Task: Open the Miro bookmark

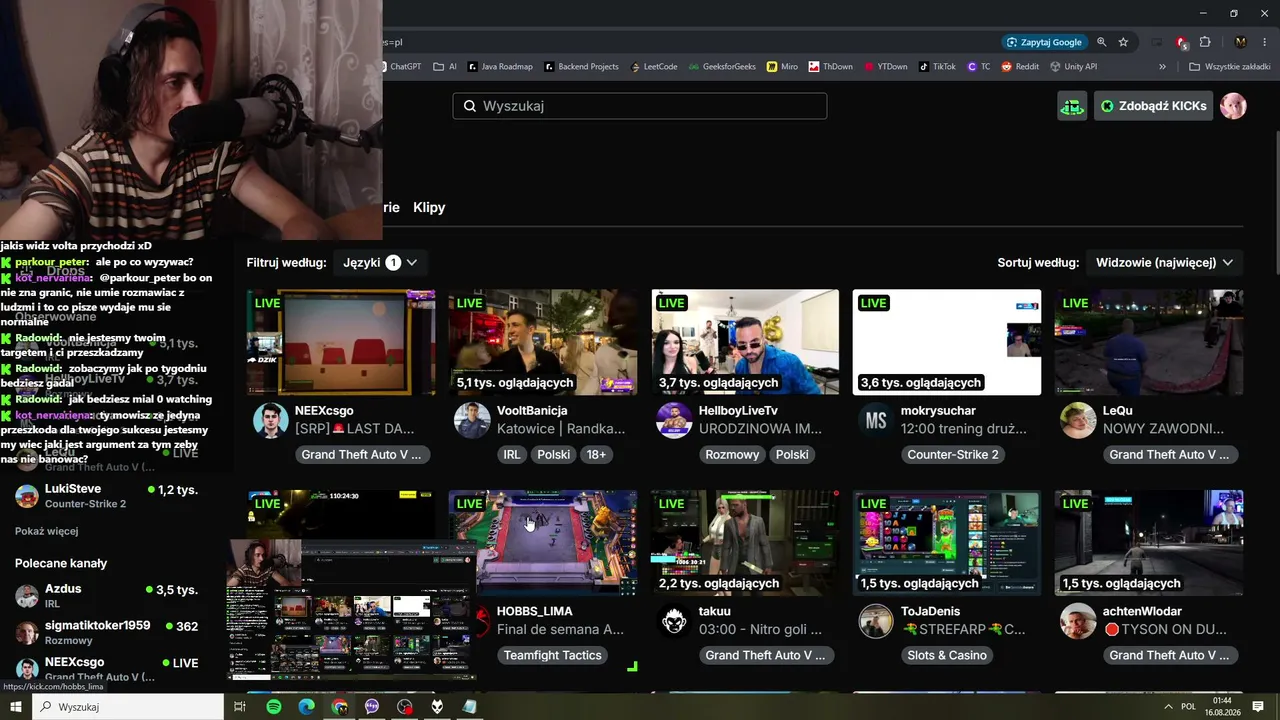Action: pyautogui.click(x=783, y=67)
